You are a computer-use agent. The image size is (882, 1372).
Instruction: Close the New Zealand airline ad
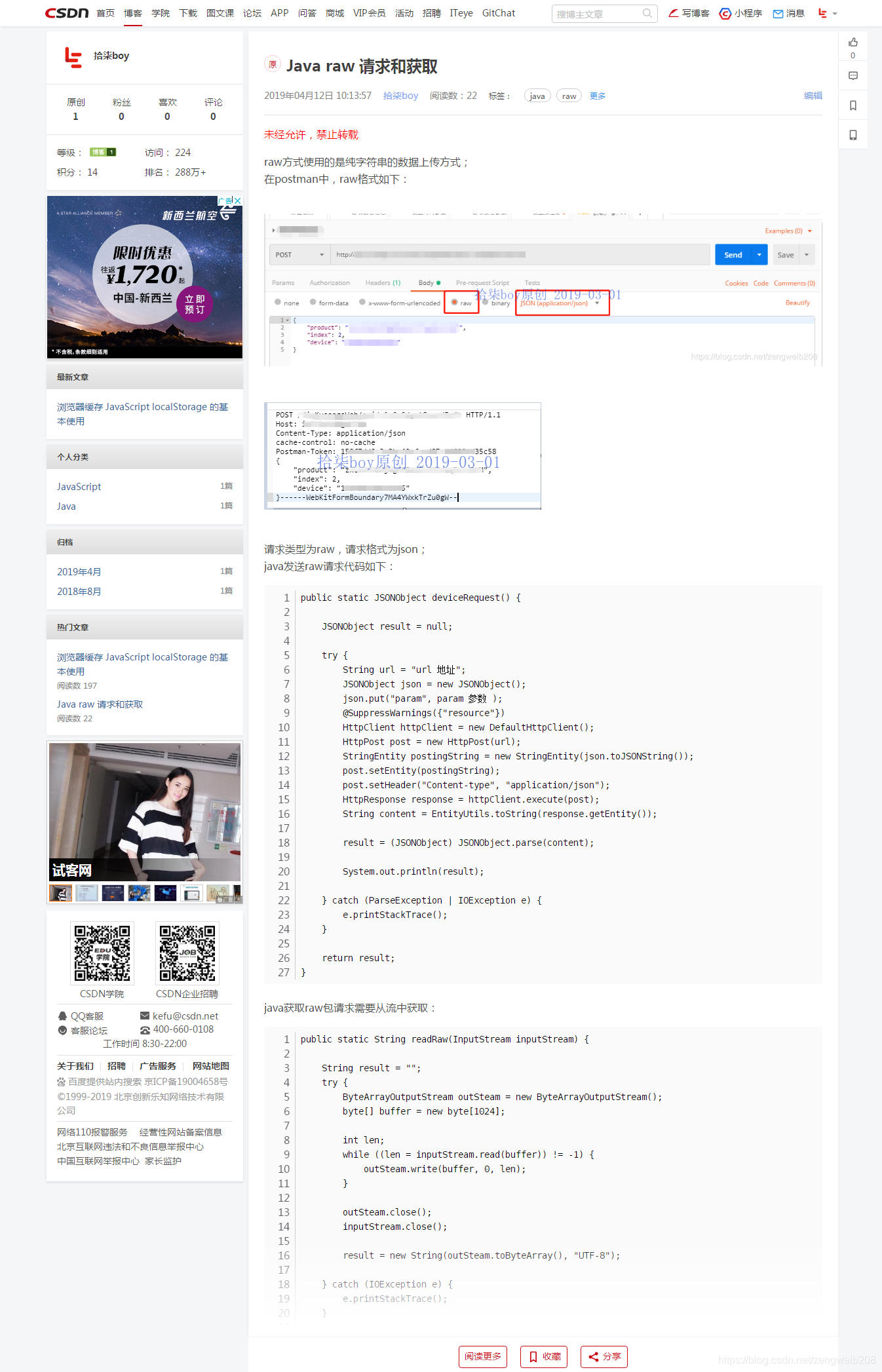pos(238,200)
